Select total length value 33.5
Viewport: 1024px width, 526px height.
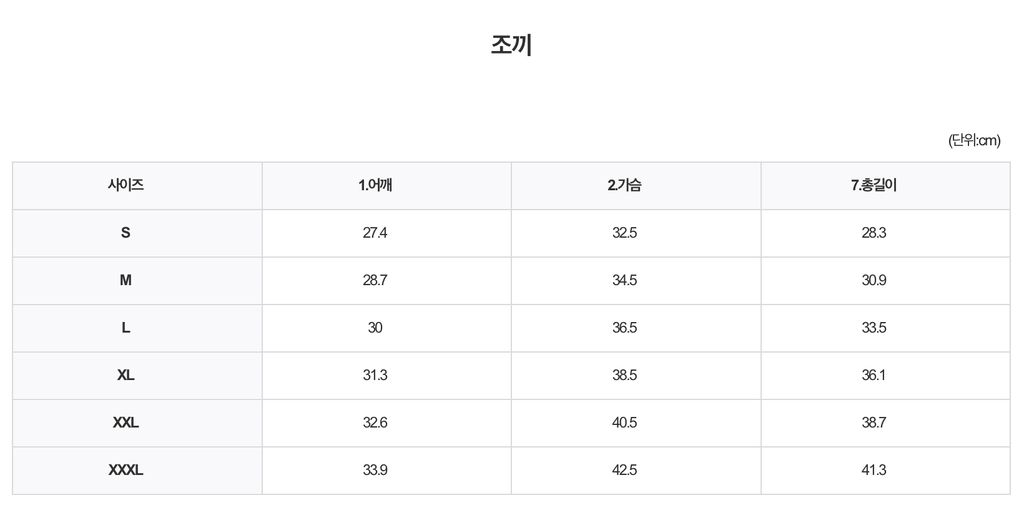coord(874,328)
